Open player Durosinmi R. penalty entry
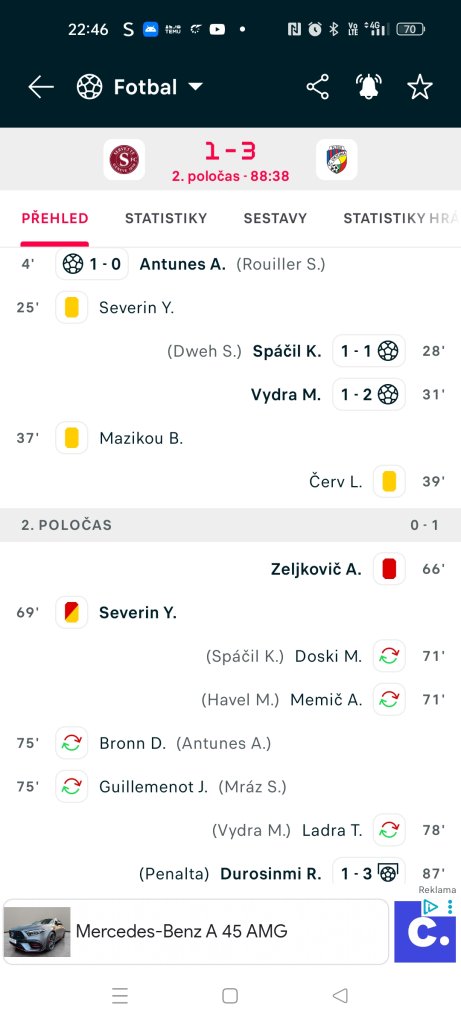 (x=270, y=873)
